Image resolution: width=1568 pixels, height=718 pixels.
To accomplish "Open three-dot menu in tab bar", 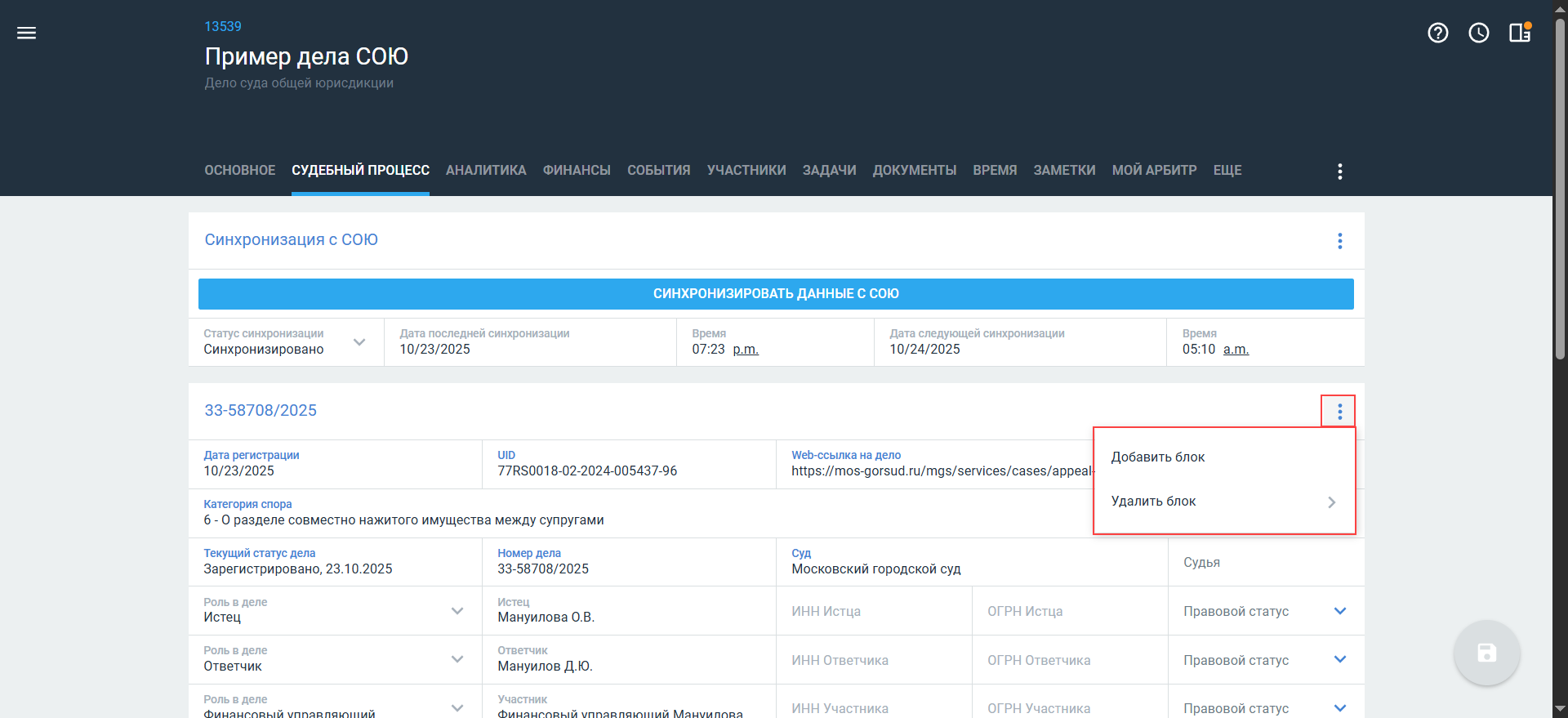I will 1339,171.
